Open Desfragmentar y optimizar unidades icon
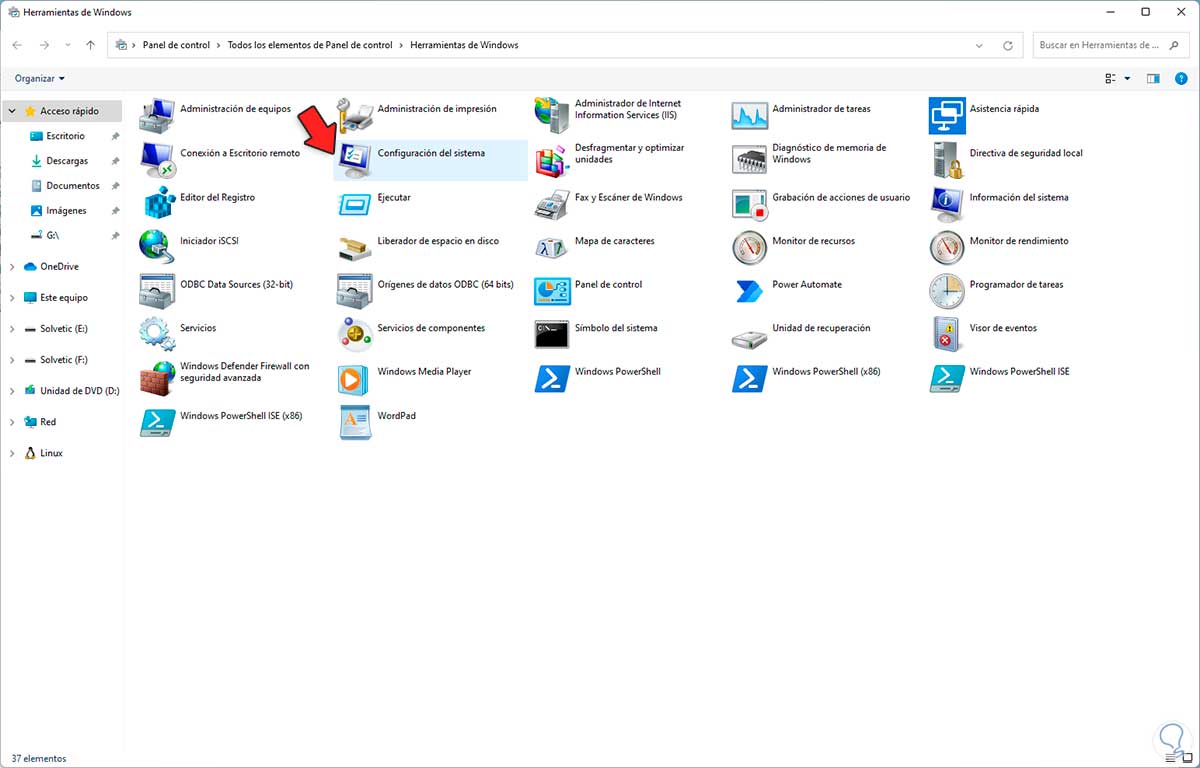Viewport: 1200px width, 768px height. [x=552, y=160]
